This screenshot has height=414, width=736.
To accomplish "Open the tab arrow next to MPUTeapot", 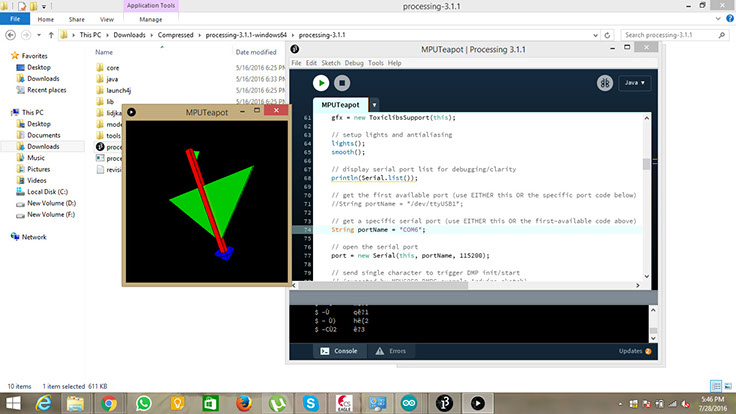I will click(x=374, y=105).
